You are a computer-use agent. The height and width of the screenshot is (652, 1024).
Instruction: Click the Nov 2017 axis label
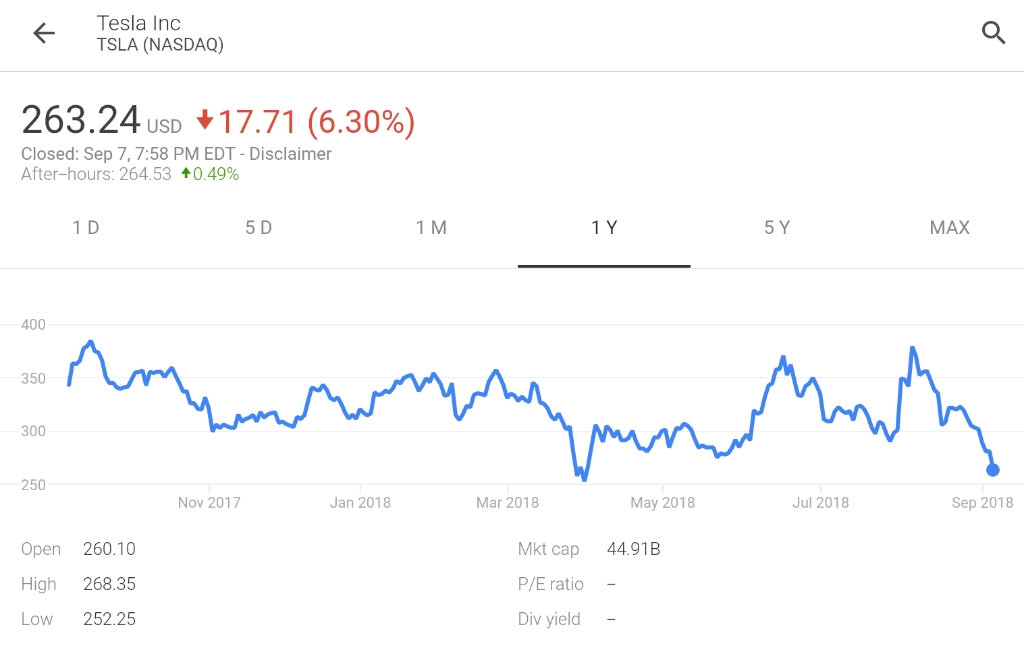209,503
